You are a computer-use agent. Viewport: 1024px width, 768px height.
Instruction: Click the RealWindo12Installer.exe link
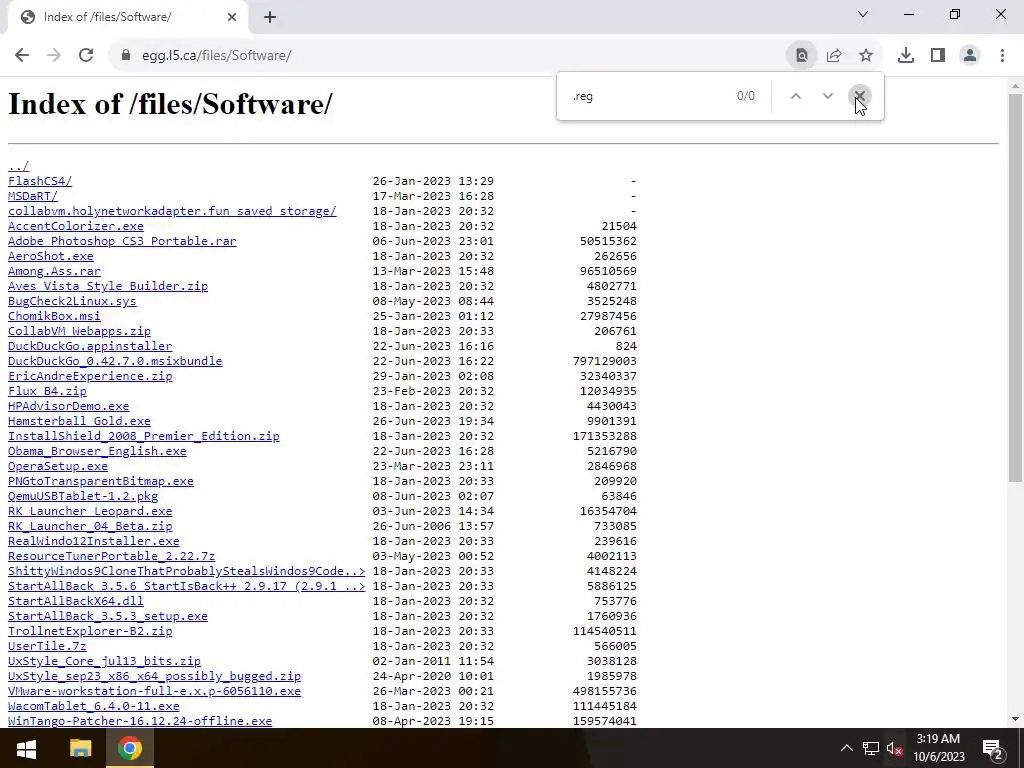[x=93, y=541]
